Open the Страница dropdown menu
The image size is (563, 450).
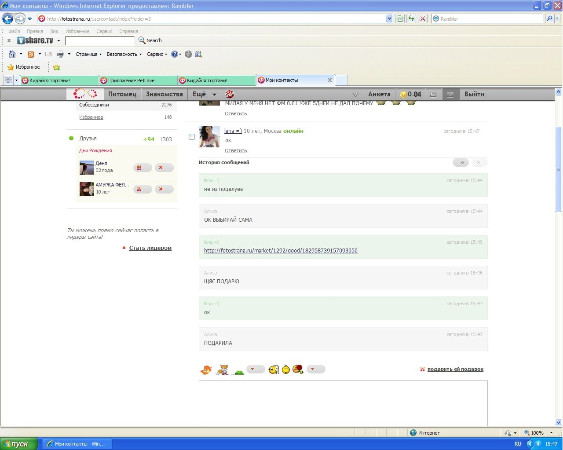88,54
